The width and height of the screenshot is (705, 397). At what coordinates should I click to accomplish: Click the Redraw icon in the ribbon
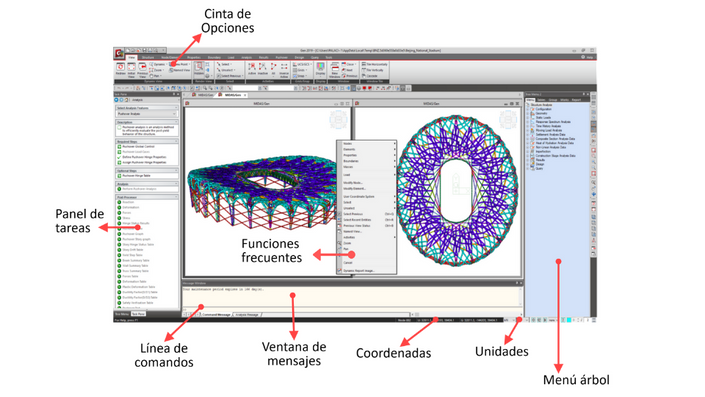[x=120, y=67]
